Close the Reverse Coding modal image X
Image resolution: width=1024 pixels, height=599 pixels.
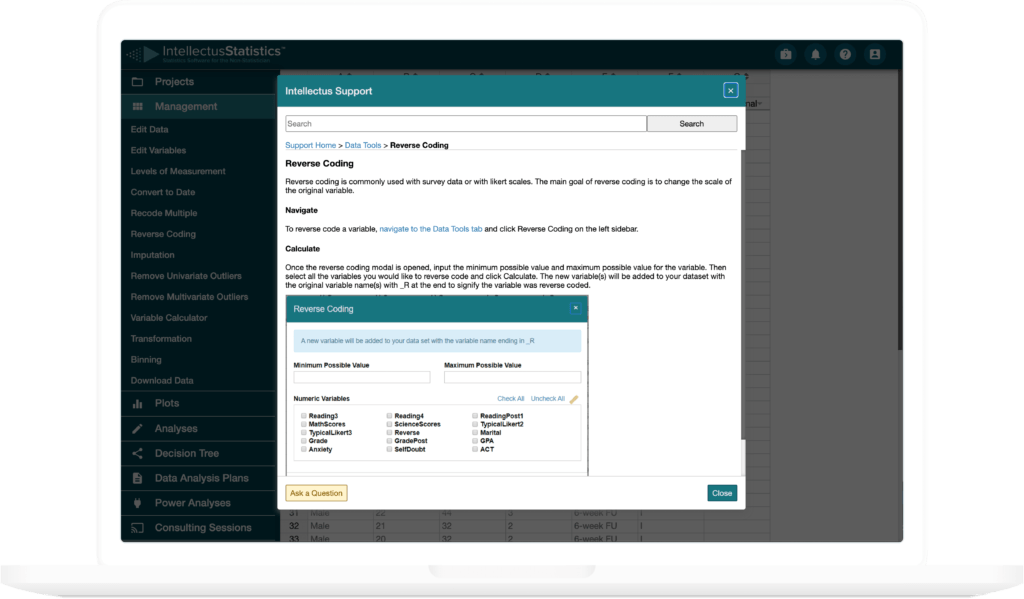[575, 308]
